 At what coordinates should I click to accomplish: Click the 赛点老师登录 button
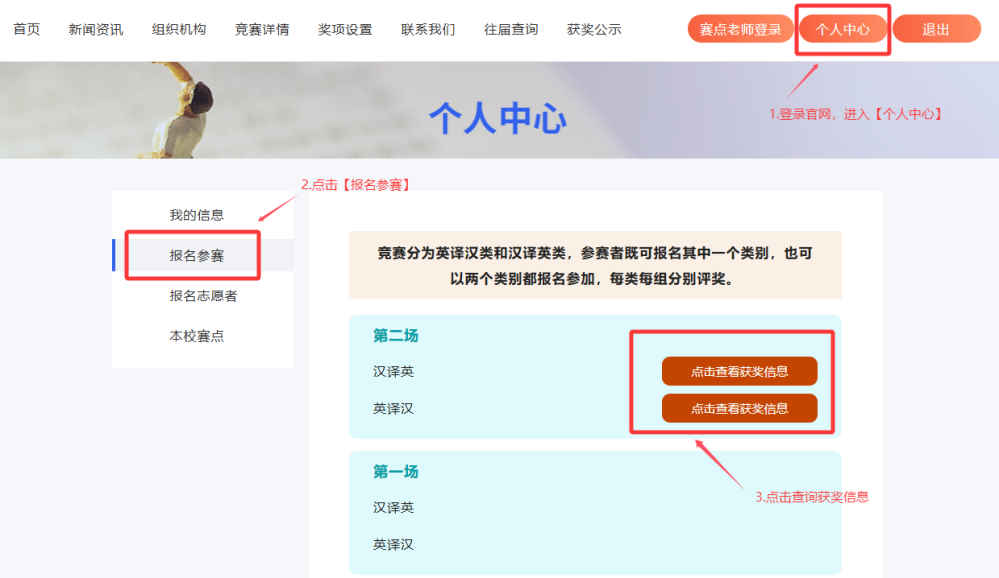pos(740,29)
